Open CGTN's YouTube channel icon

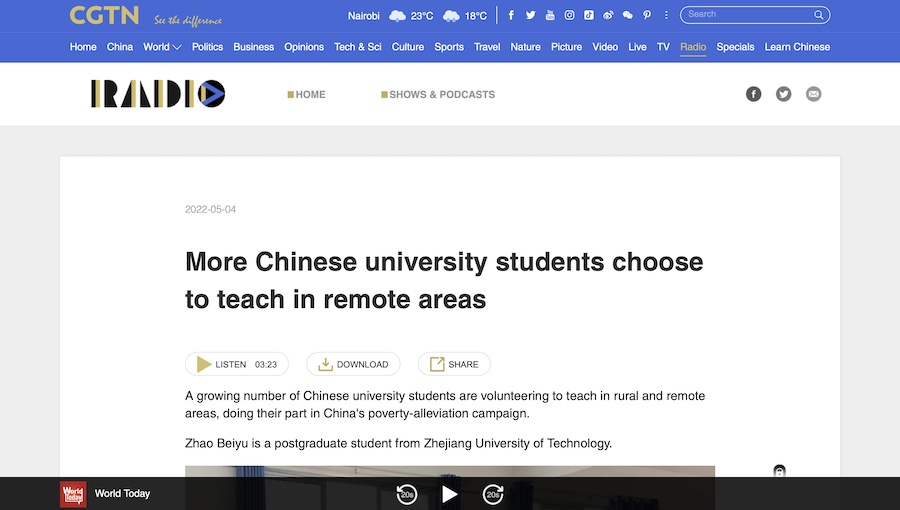[550, 15]
